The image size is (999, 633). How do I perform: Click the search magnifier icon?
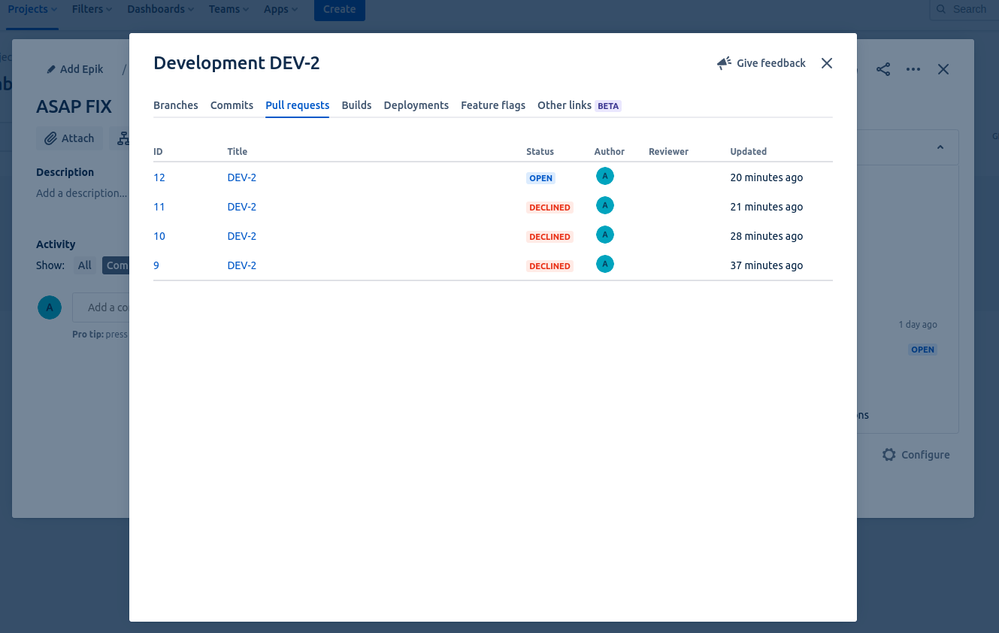[x=941, y=9]
